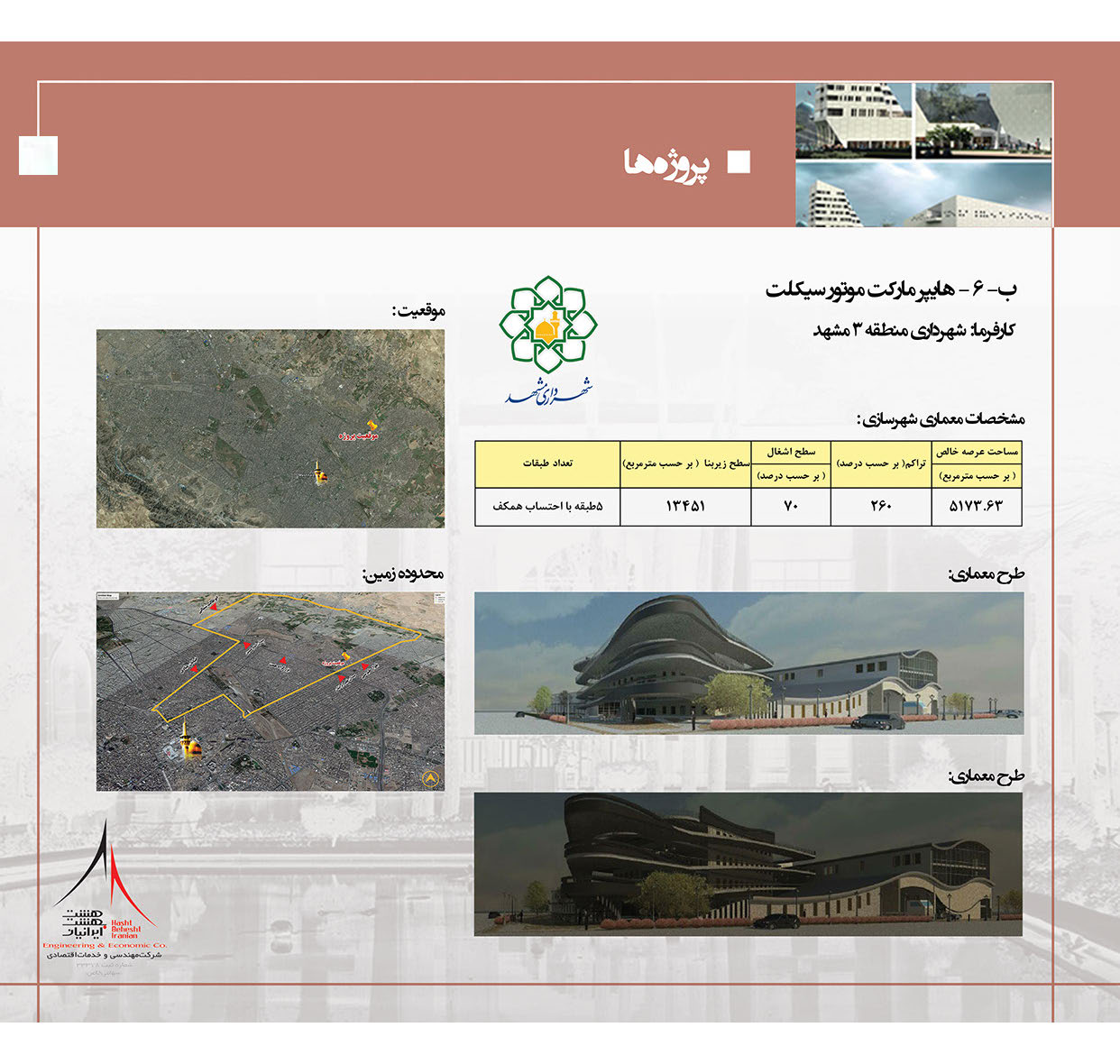
Task: Click the white square bullet beside پروژه‌ها
Action: point(739,161)
